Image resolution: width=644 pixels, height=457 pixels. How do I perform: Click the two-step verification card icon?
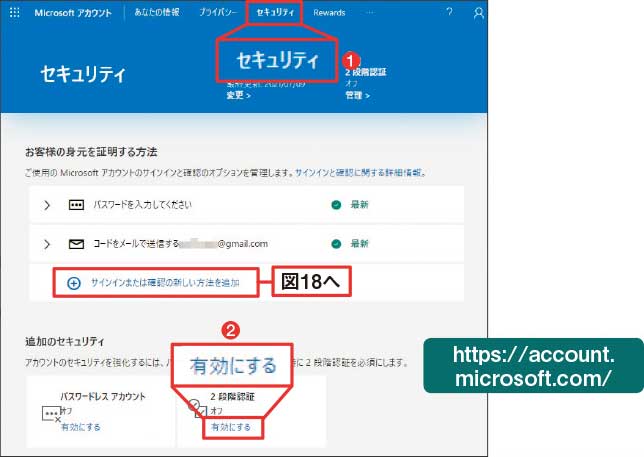click(198, 408)
